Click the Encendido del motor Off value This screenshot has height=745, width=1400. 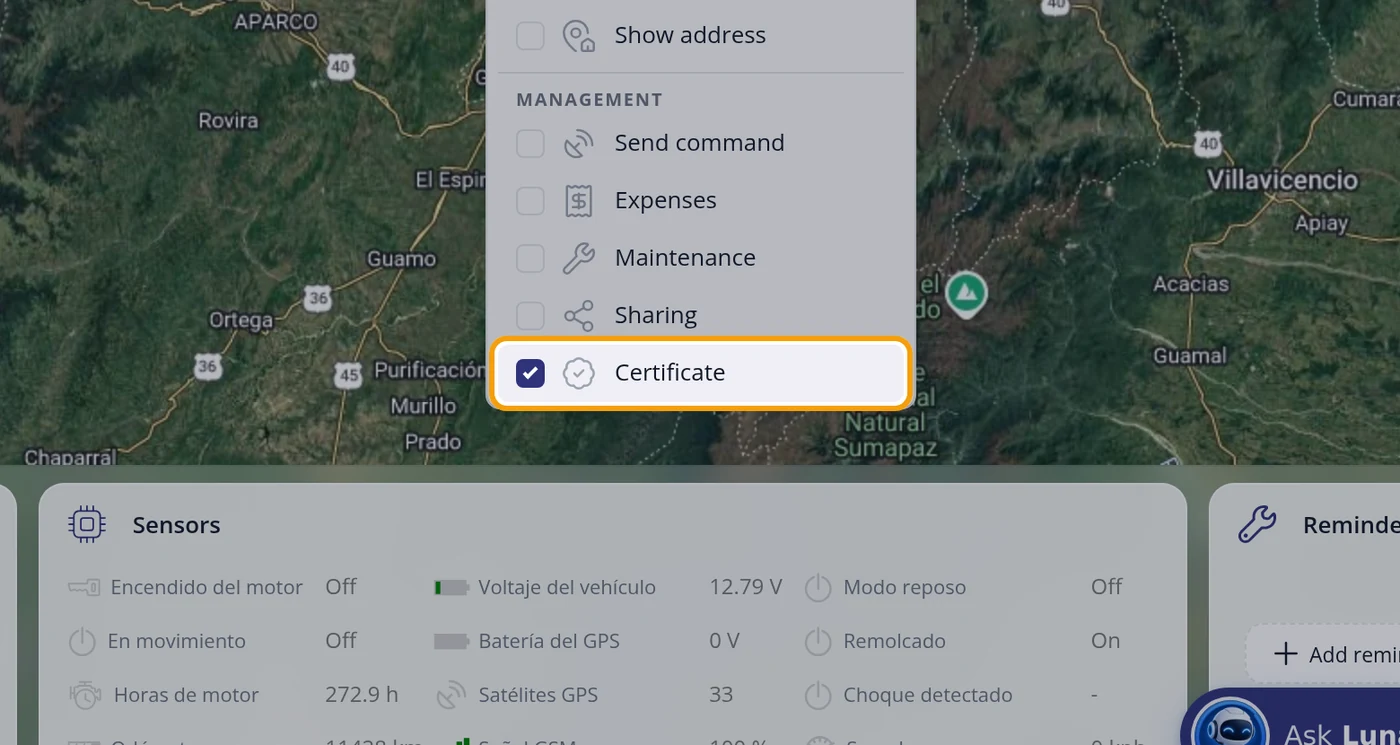coord(341,587)
